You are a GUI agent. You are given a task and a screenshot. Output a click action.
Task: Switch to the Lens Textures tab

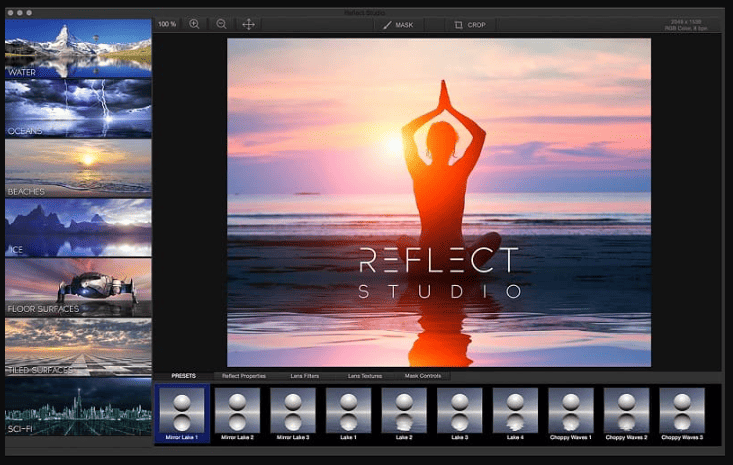[x=365, y=376]
